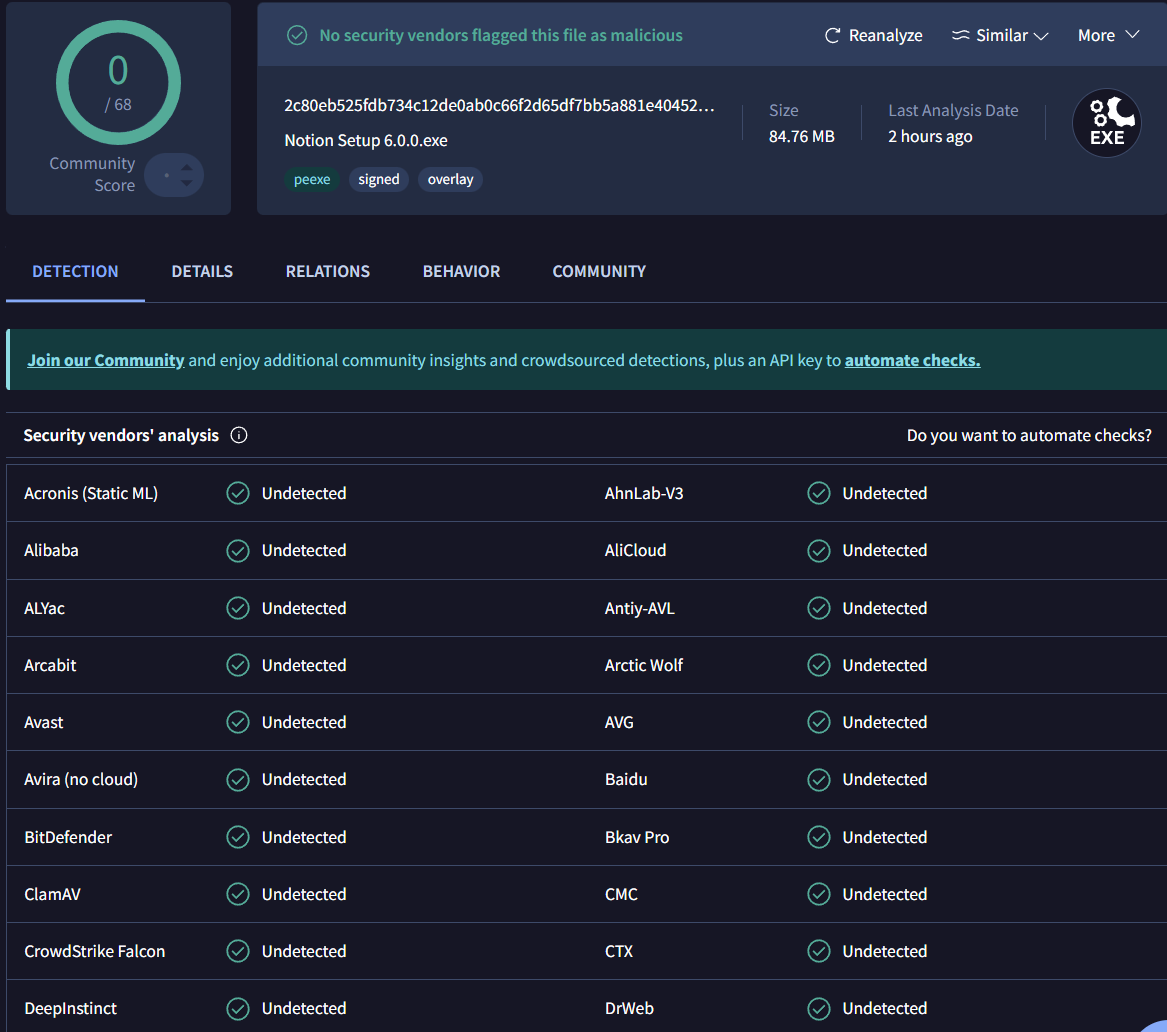Click the ALYac undetected checkmark icon

238,608
